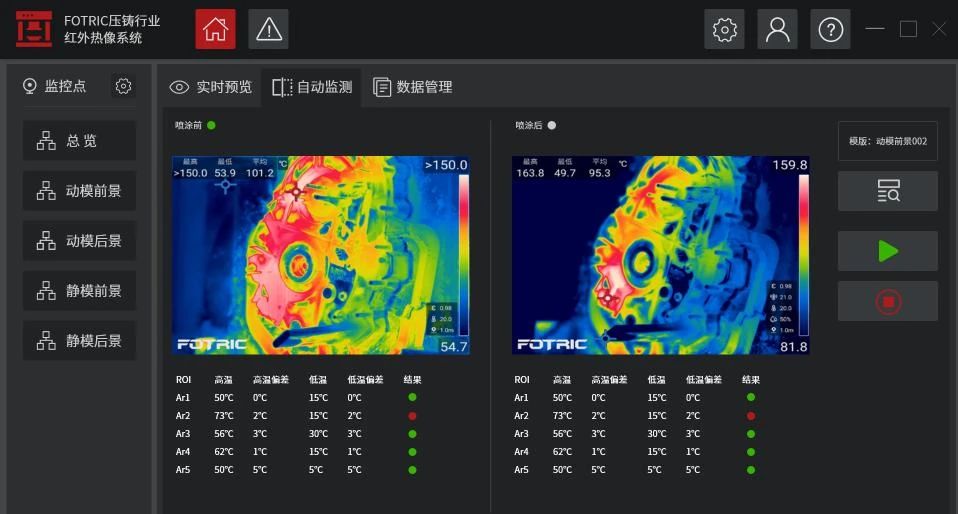The image size is (958, 514).
Task: Select 静模后景 monitoring point
Action: [79, 340]
